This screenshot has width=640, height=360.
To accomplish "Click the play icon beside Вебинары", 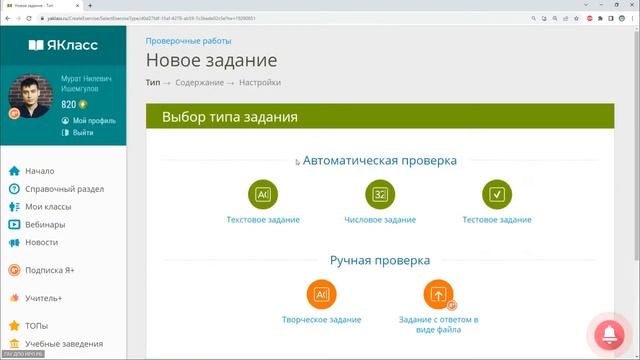I will coord(14,224).
